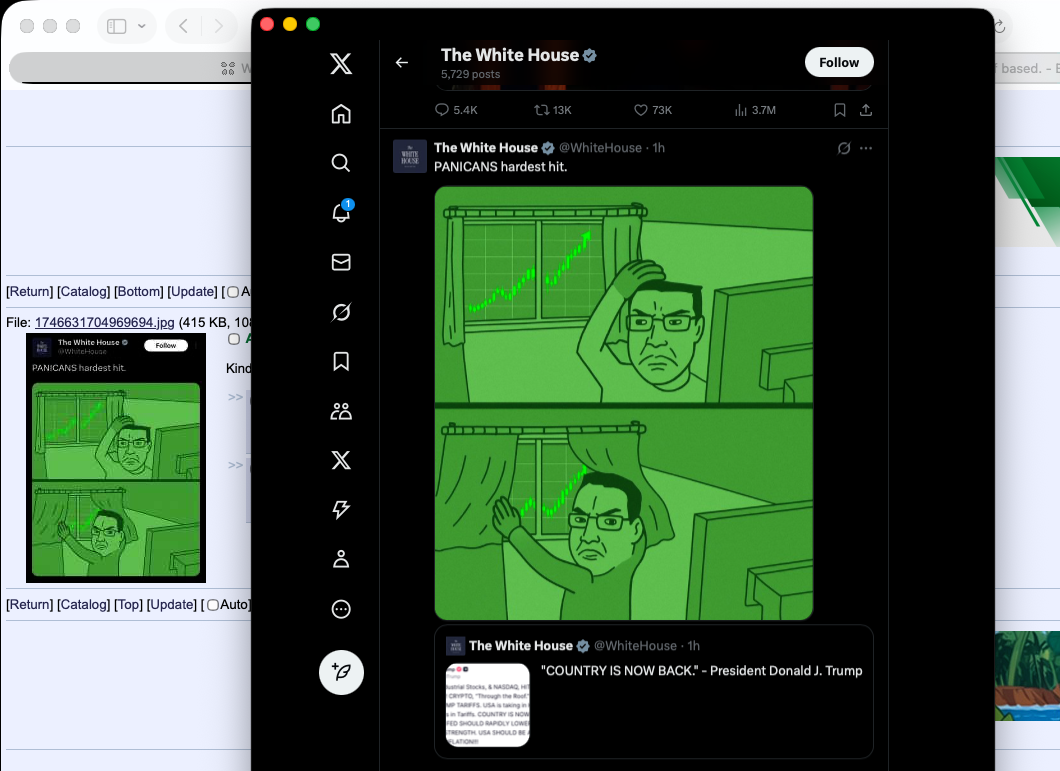Open the More circle menu in sidebar
Viewport: 1060px width, 771px height.
point(341,609)
